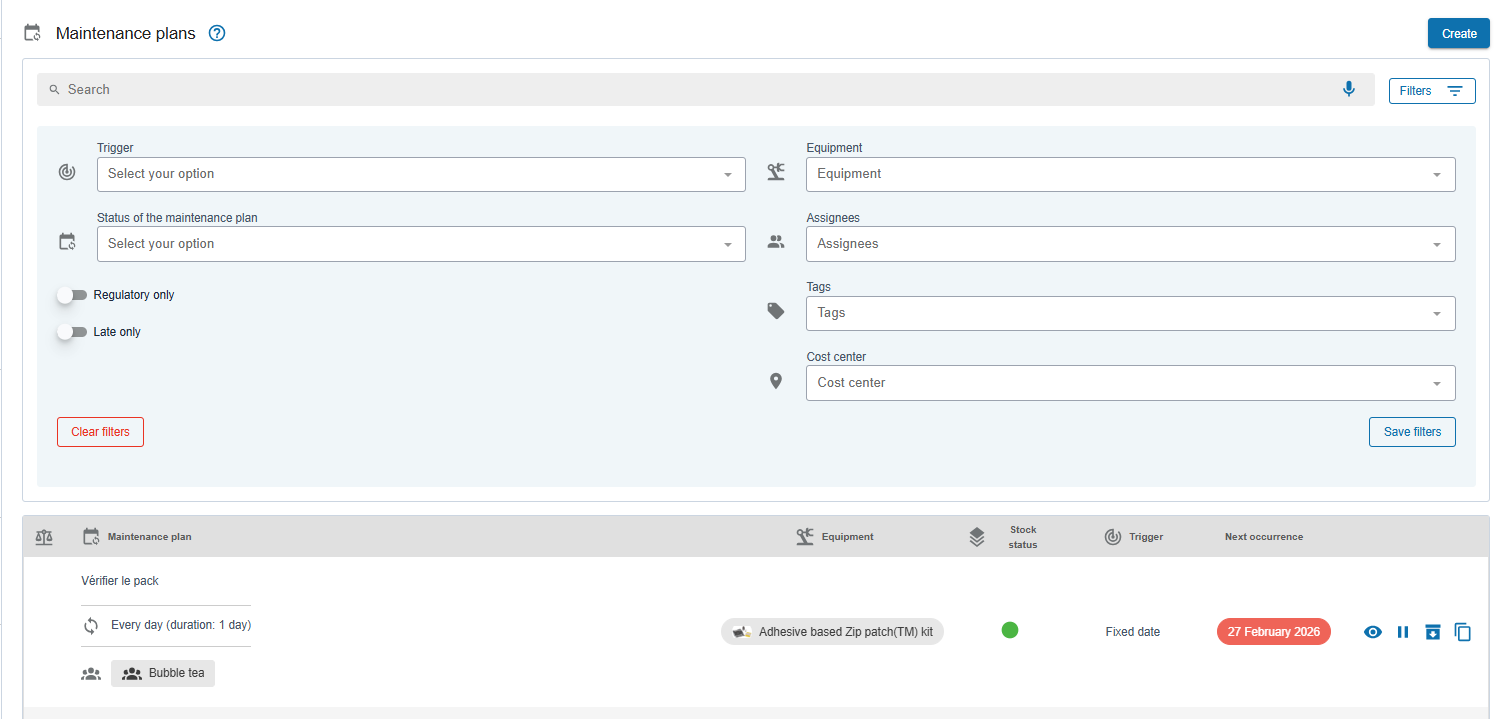
Task: Click the regulatory scale column header icon
Action: (44, 537)
